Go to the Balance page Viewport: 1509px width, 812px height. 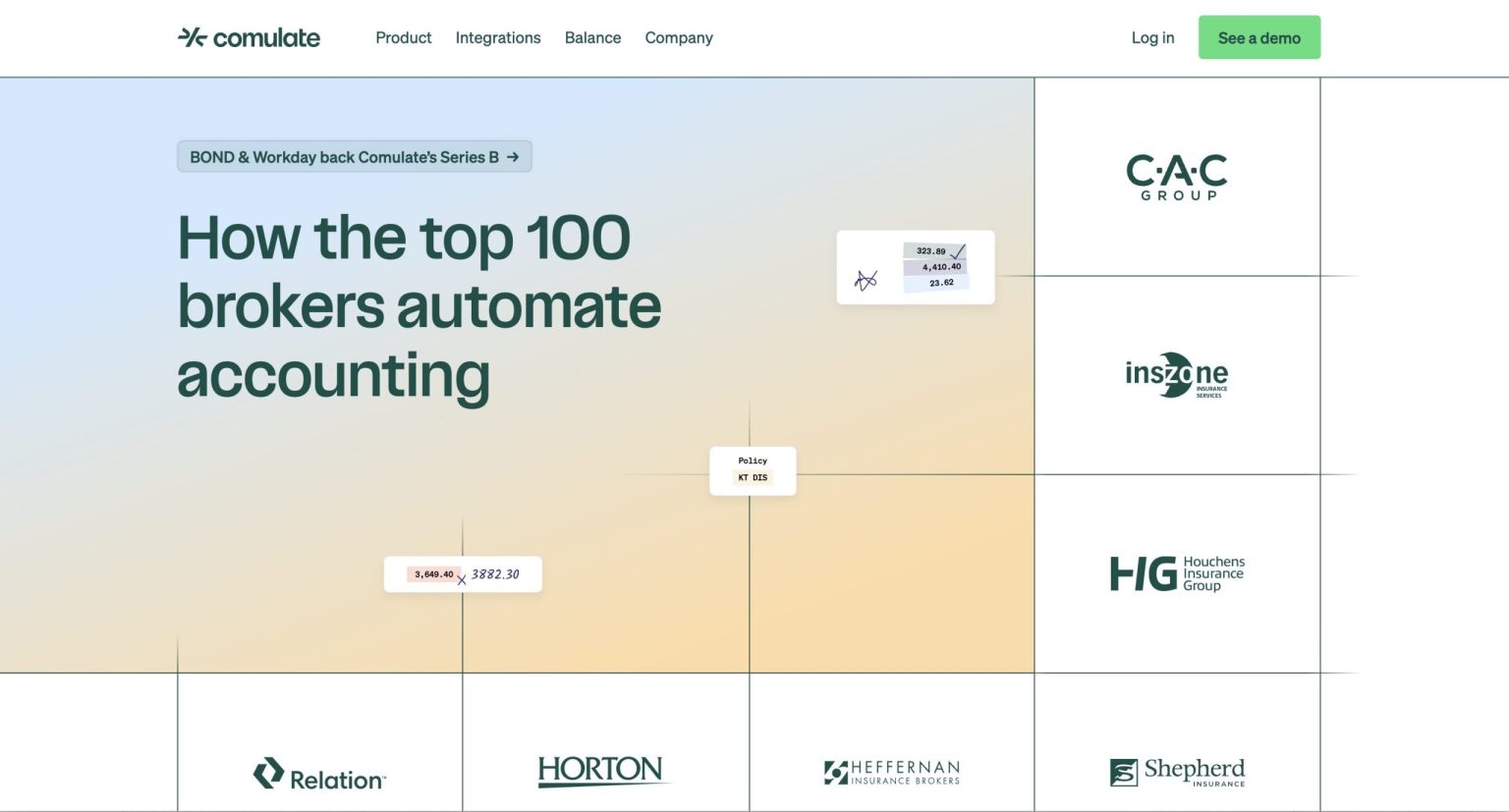(x=592, y=37)
